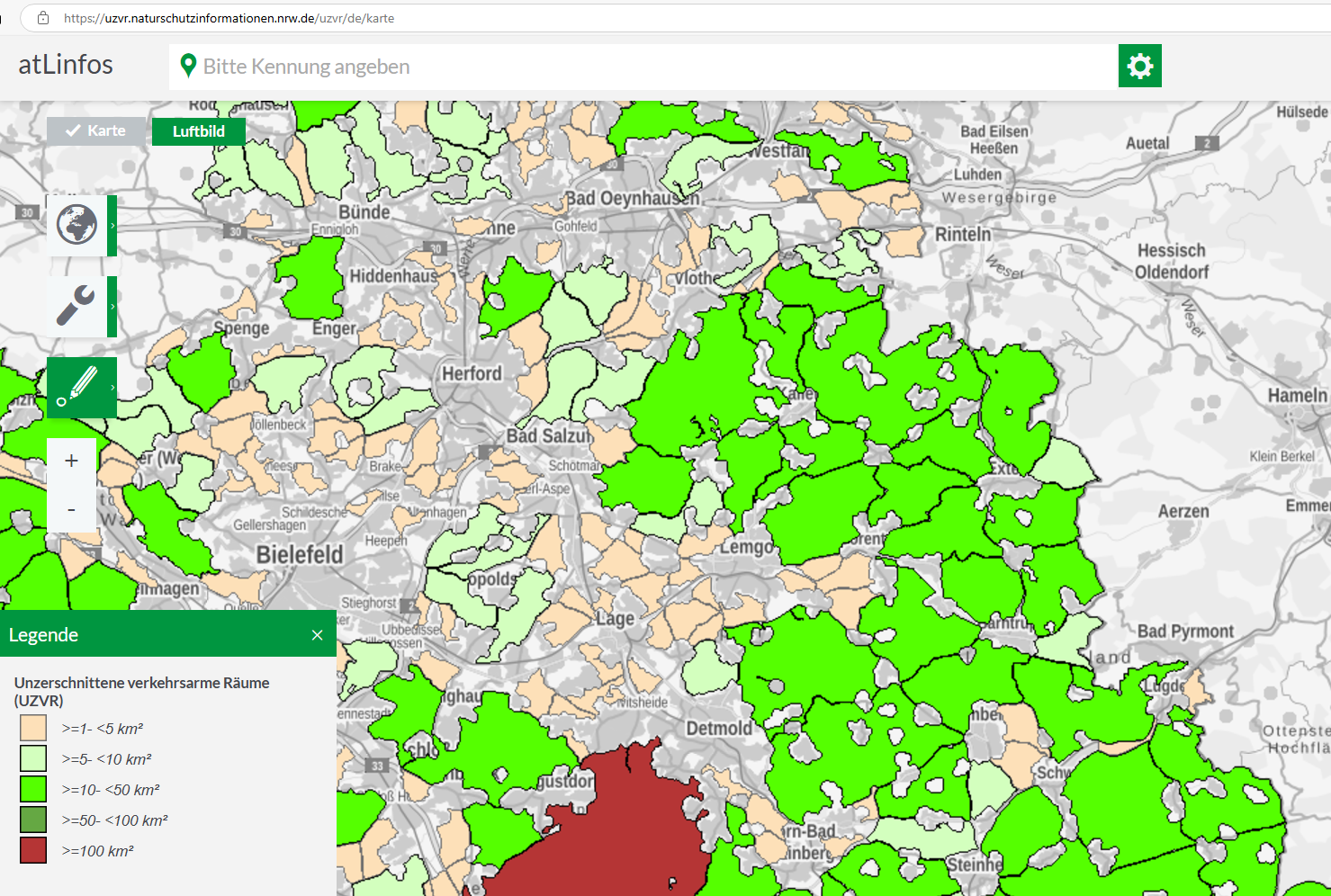Zoom in with the plus button
Viewport: 1331px width, 896px height.
pyautogui.click(x=71, y=461)
